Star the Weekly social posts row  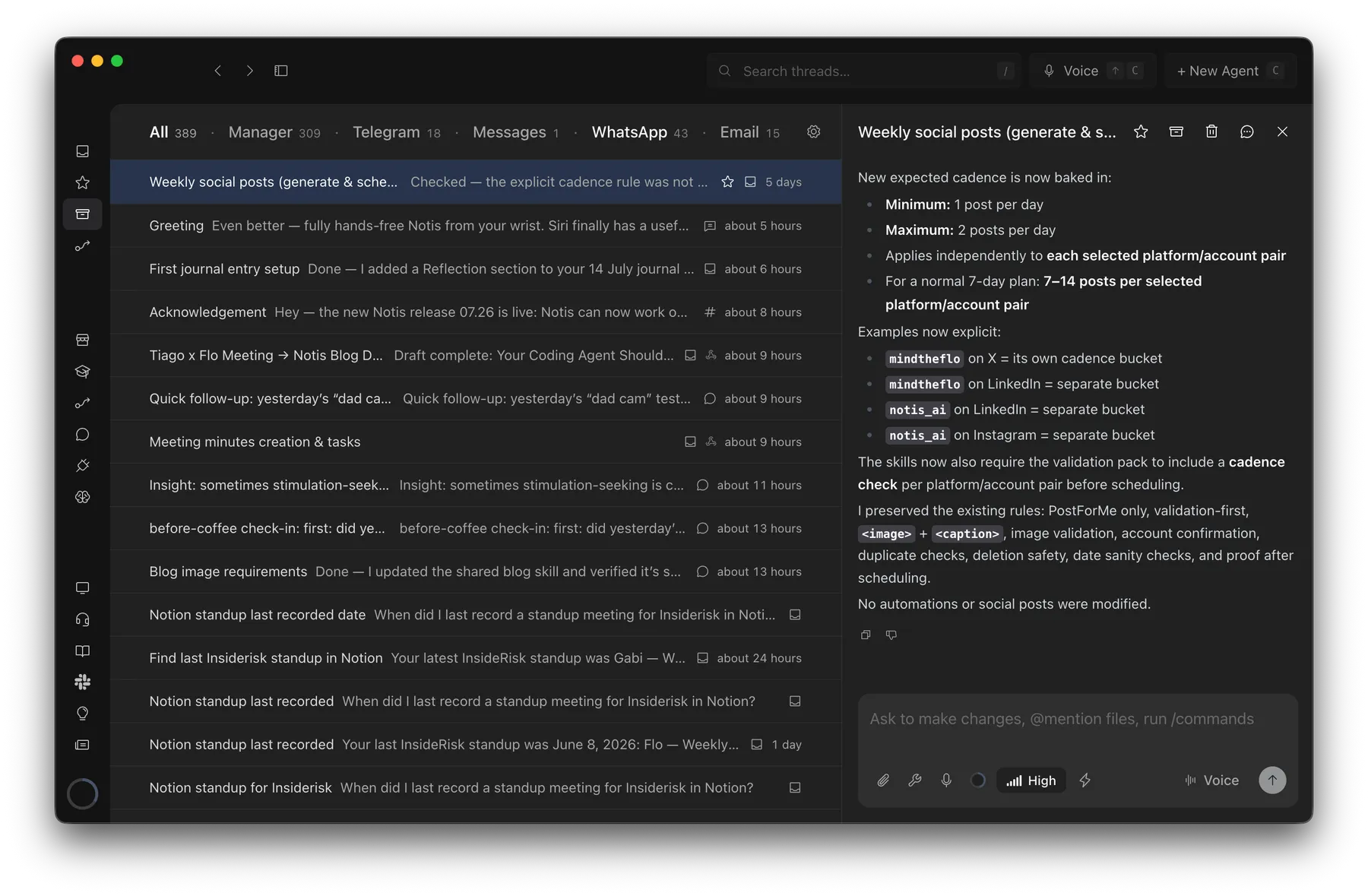tap(727, 182)
